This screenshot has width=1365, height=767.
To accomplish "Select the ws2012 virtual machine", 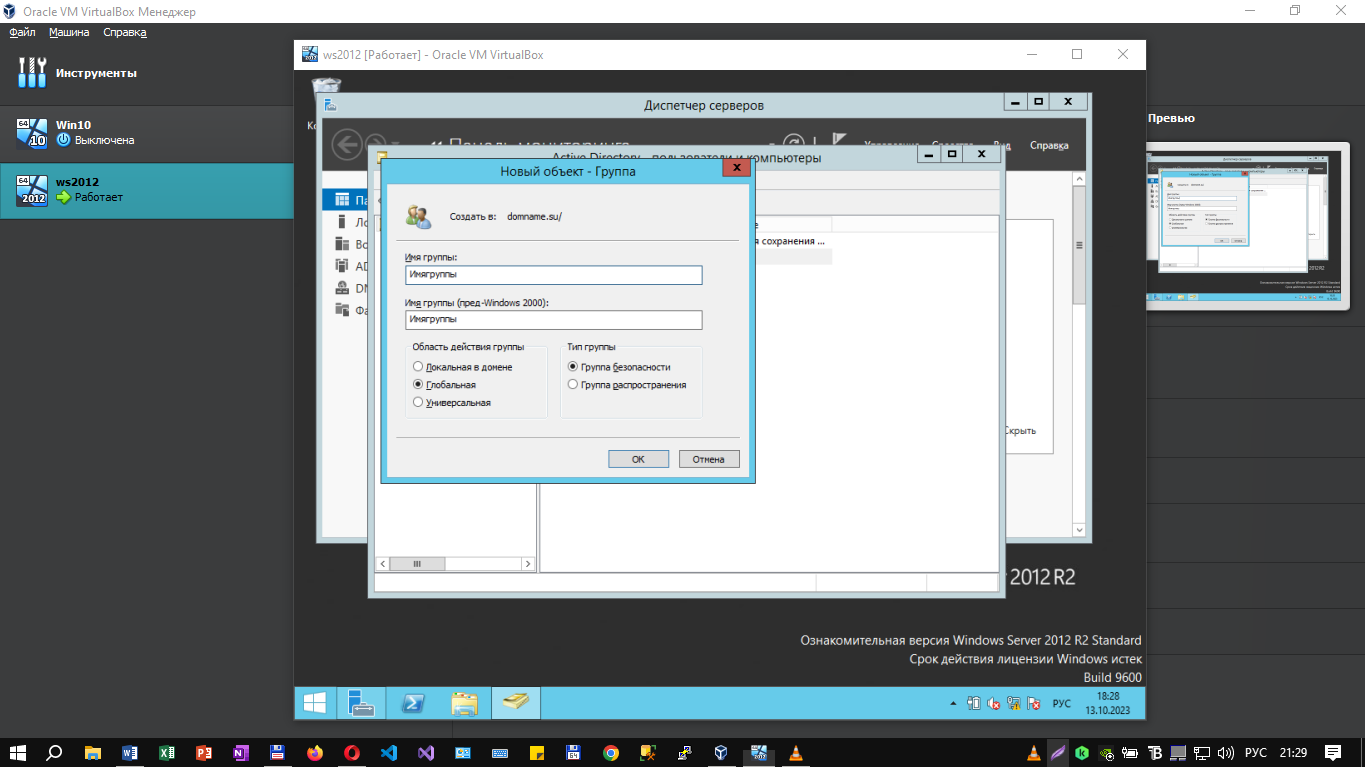I will [147, 190].
